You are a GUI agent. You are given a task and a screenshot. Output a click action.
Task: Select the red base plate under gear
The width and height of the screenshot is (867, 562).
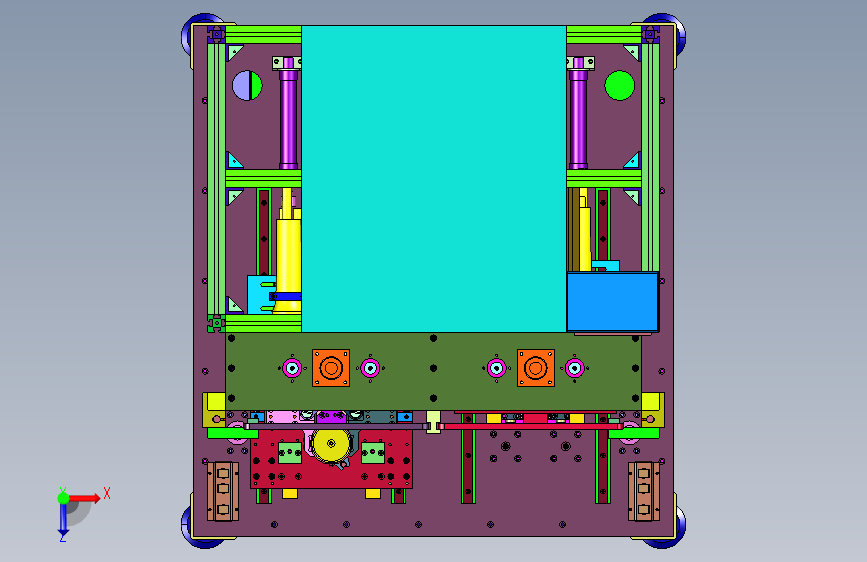click(331, 459)
